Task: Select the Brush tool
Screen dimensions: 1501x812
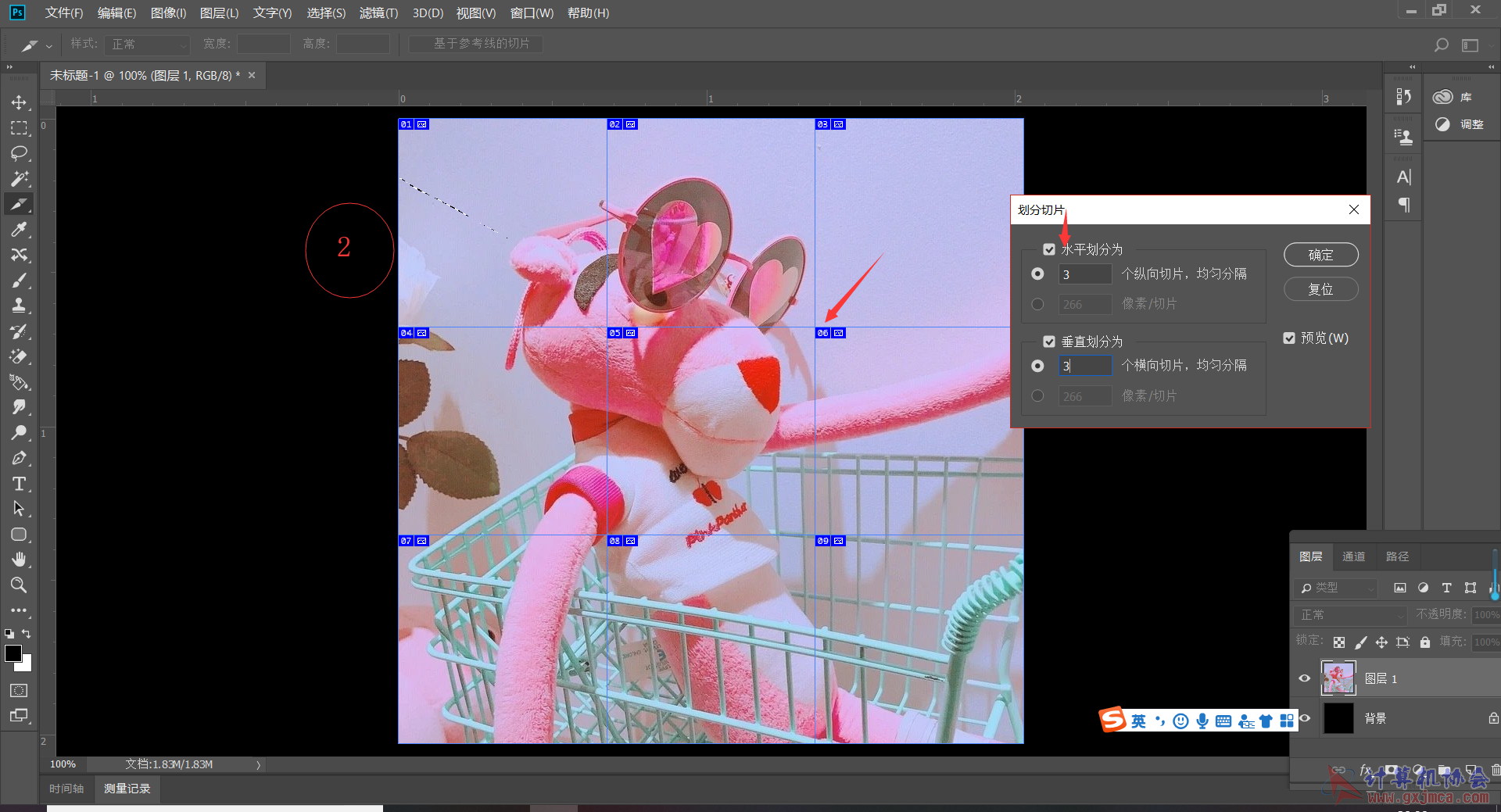Action: 19,281
